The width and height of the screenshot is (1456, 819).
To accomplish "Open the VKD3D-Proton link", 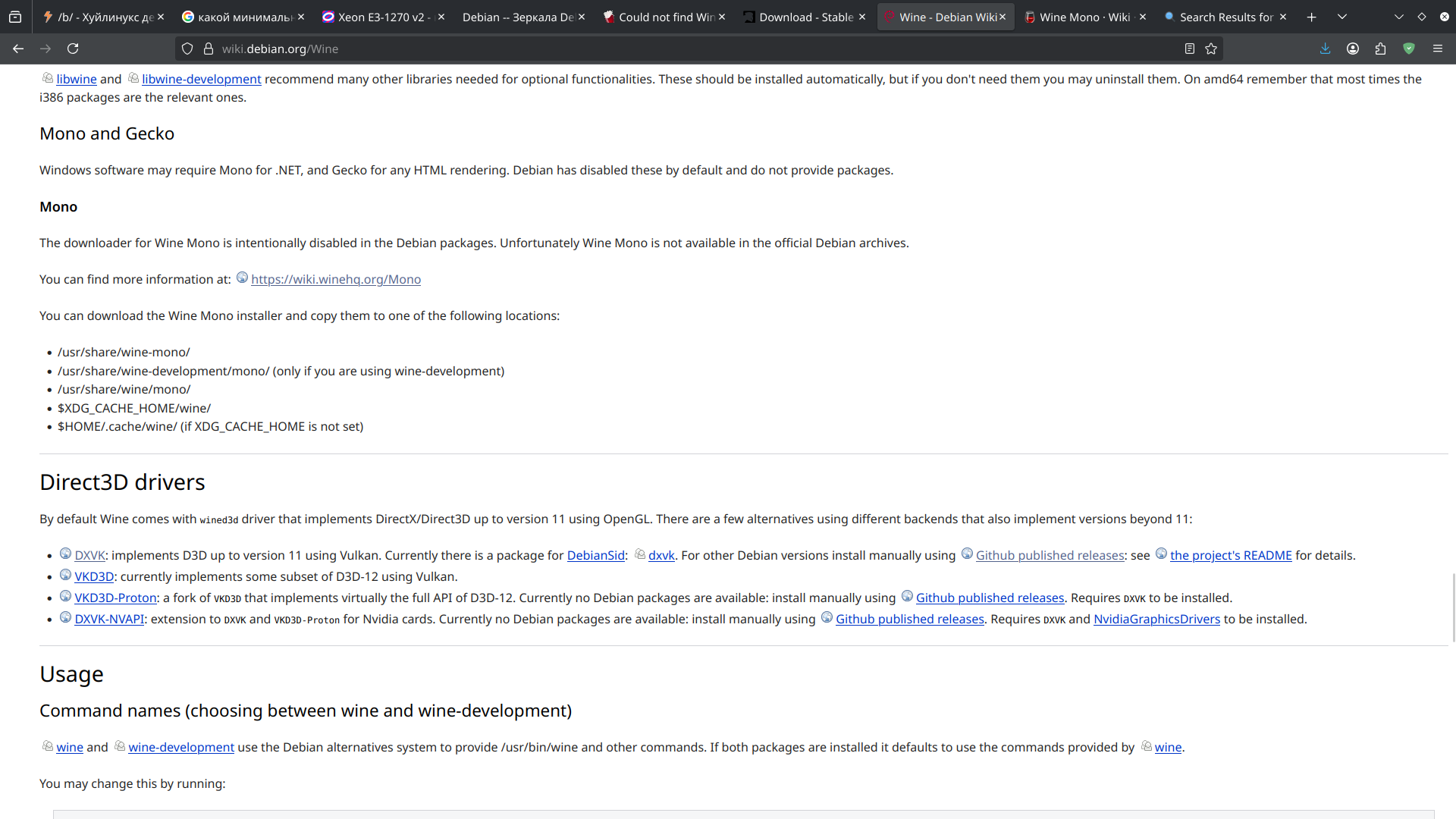I will click(x=115, y=598).
